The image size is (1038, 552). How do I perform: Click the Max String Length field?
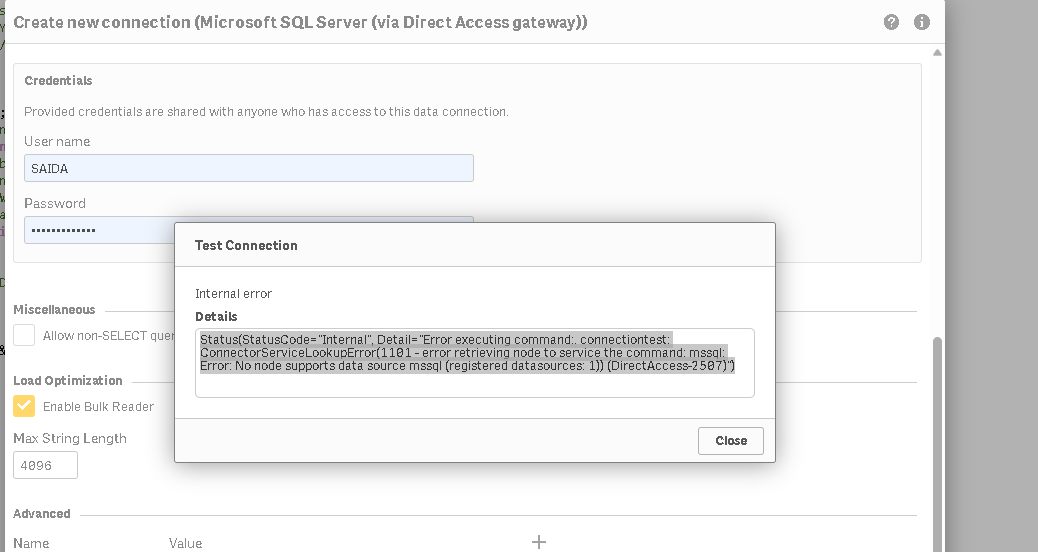pos(45,466)
